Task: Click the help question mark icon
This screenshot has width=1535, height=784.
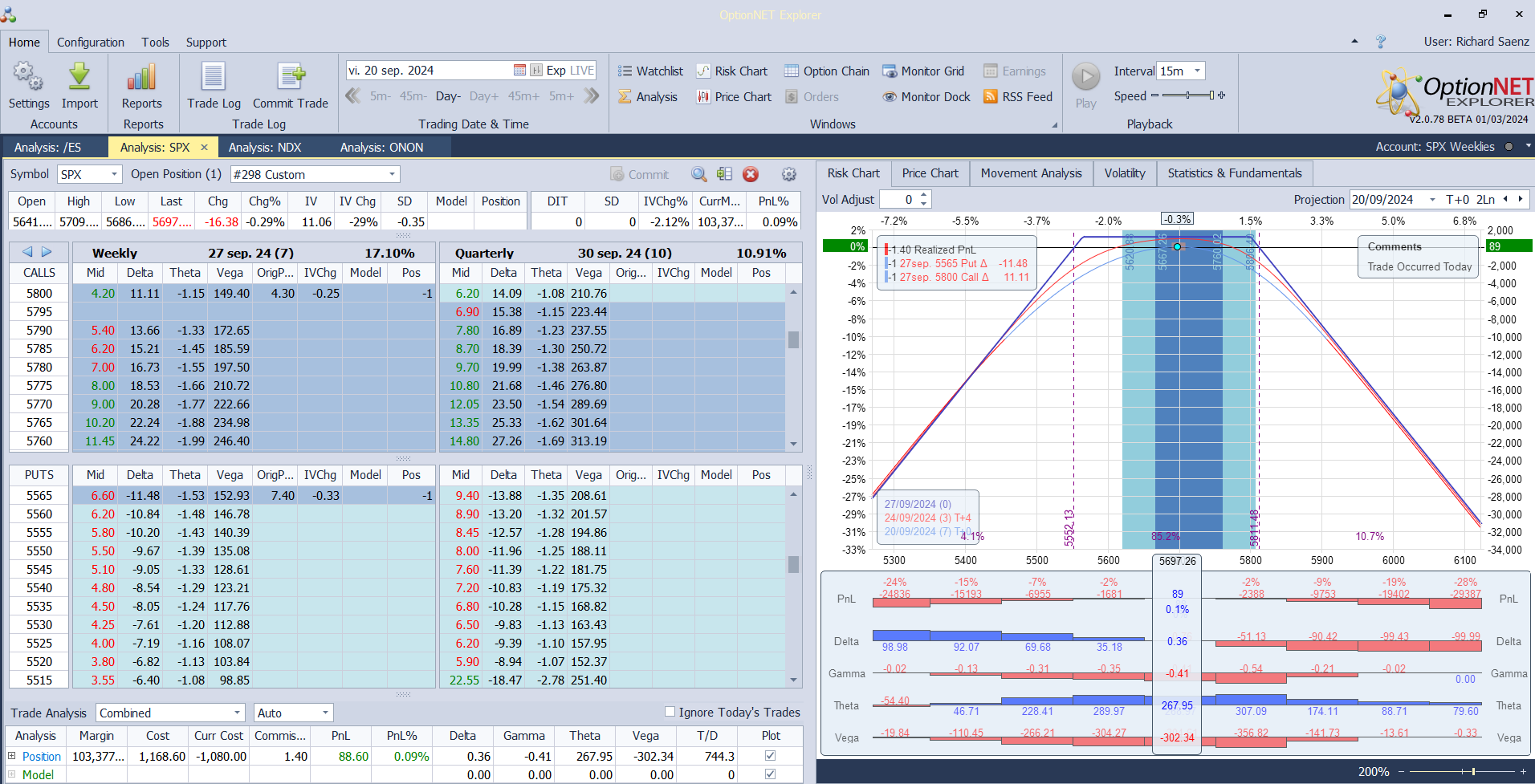Action: point(1381,42)
